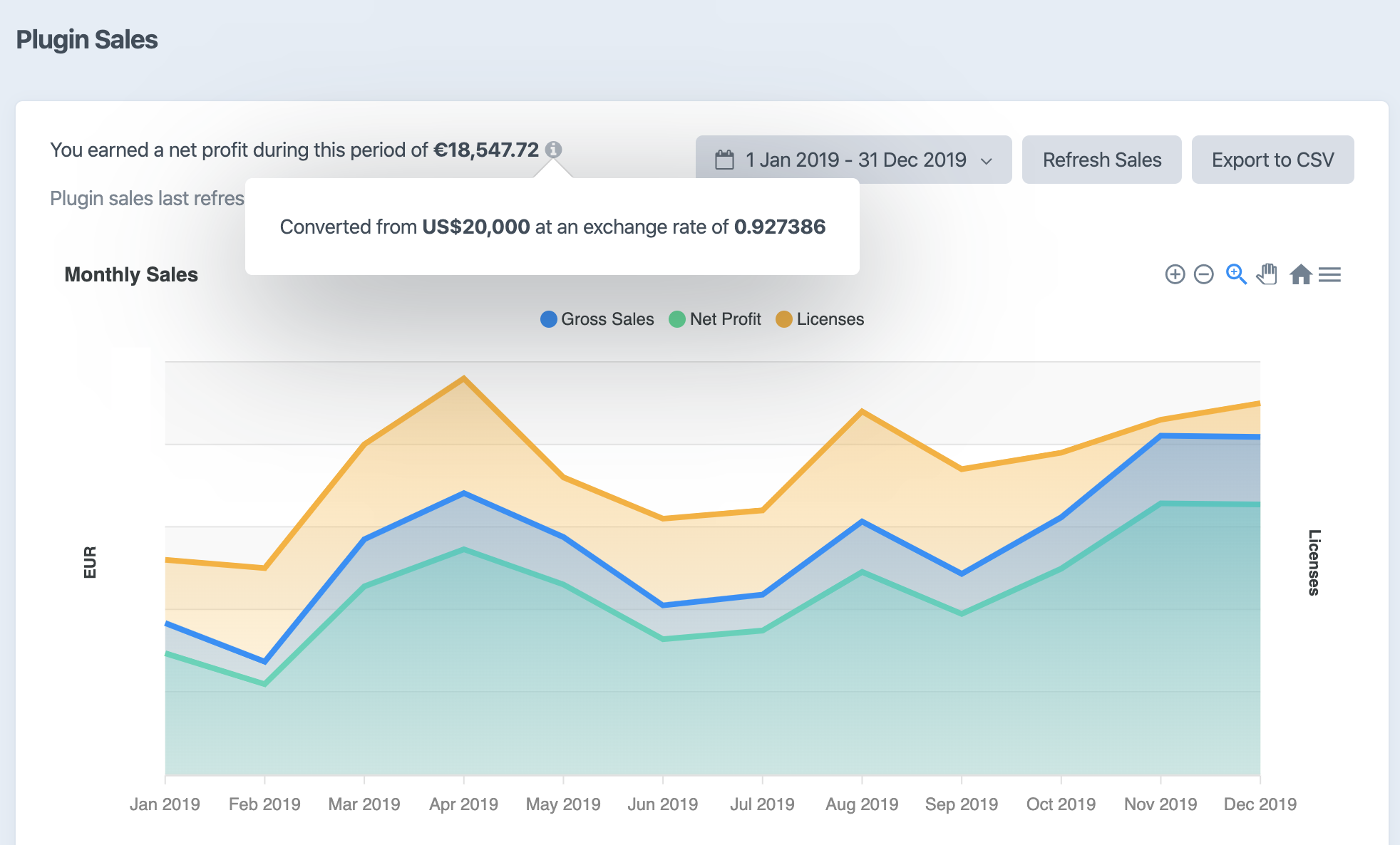Click the chart zoom in plus icon

pos(1175,274)
